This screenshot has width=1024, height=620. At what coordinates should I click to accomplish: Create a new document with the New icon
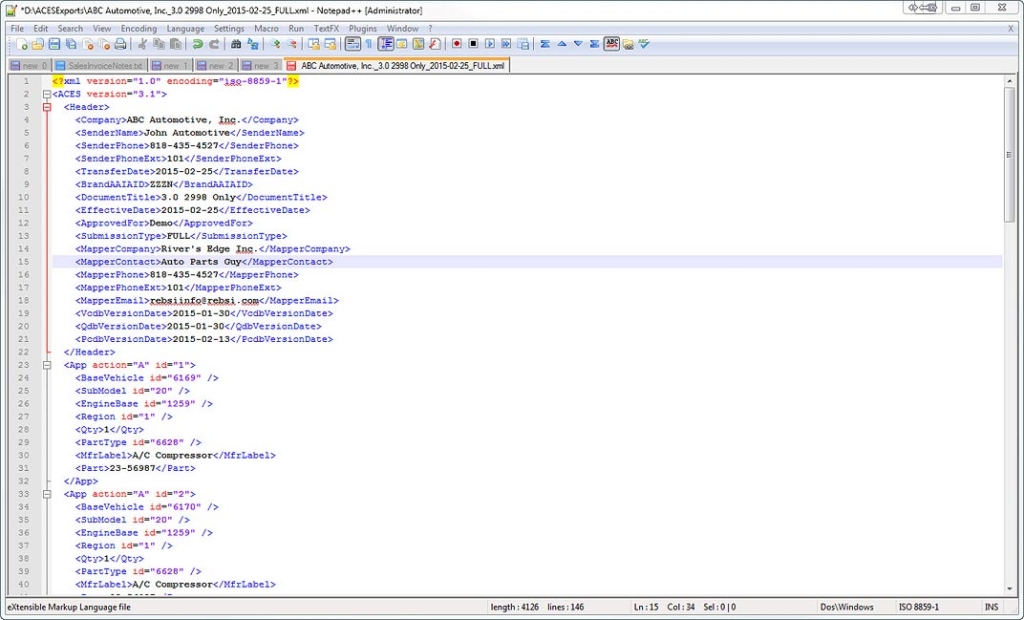tap(22, 44)
